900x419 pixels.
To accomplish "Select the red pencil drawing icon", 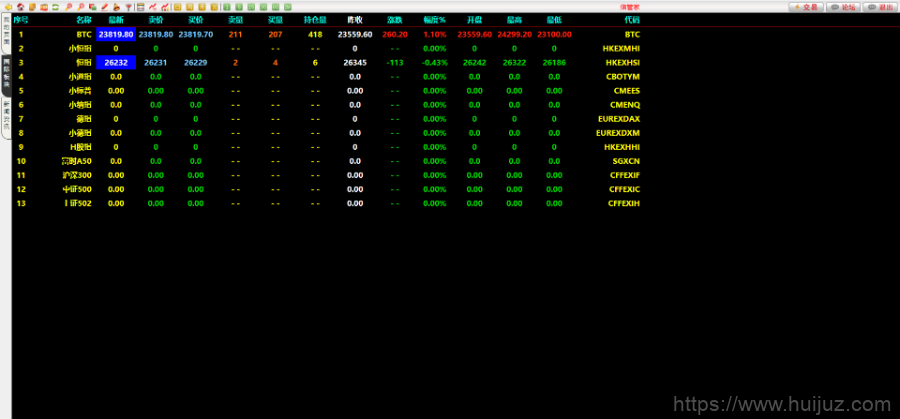I will pos(104,7).
